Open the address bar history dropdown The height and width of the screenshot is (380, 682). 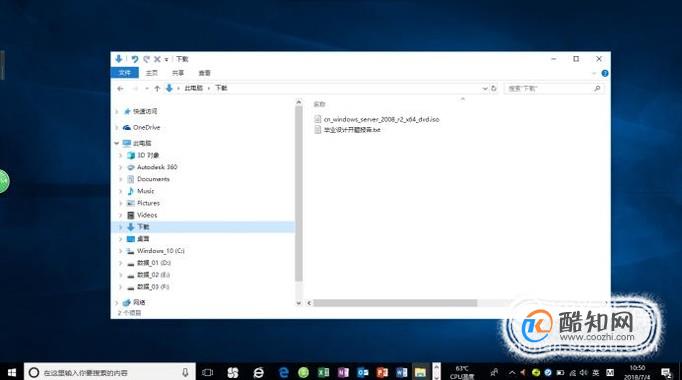click(x=485, y=88)
